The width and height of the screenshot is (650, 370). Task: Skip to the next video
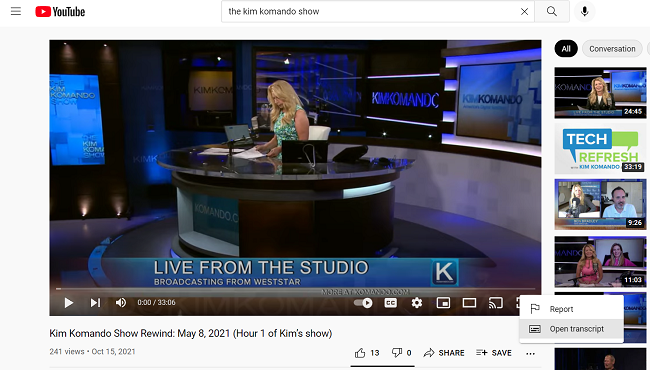(x=95, y=303)
